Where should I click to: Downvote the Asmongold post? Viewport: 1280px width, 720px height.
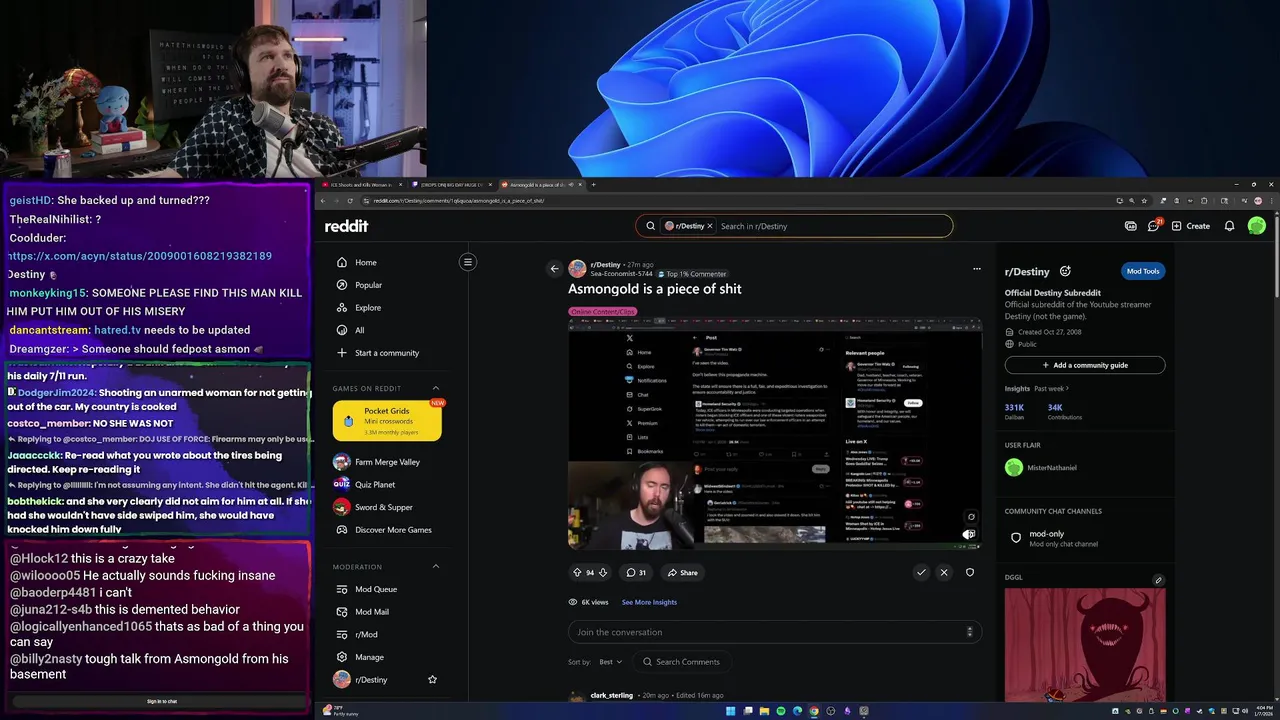[x=603, y=573]
